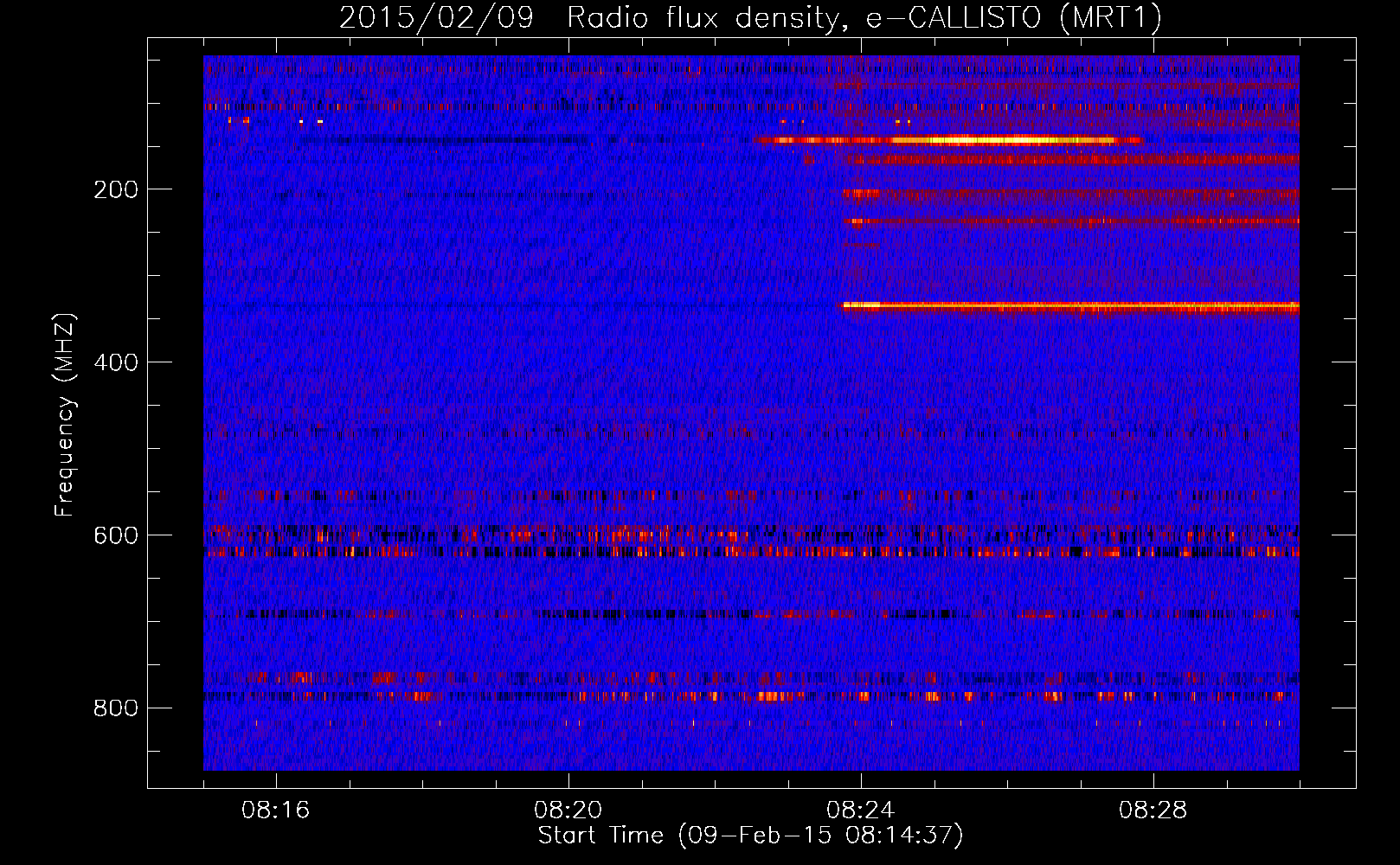
Task: Click the 08:16 time axis label
Action: click(x=276, y=811)
